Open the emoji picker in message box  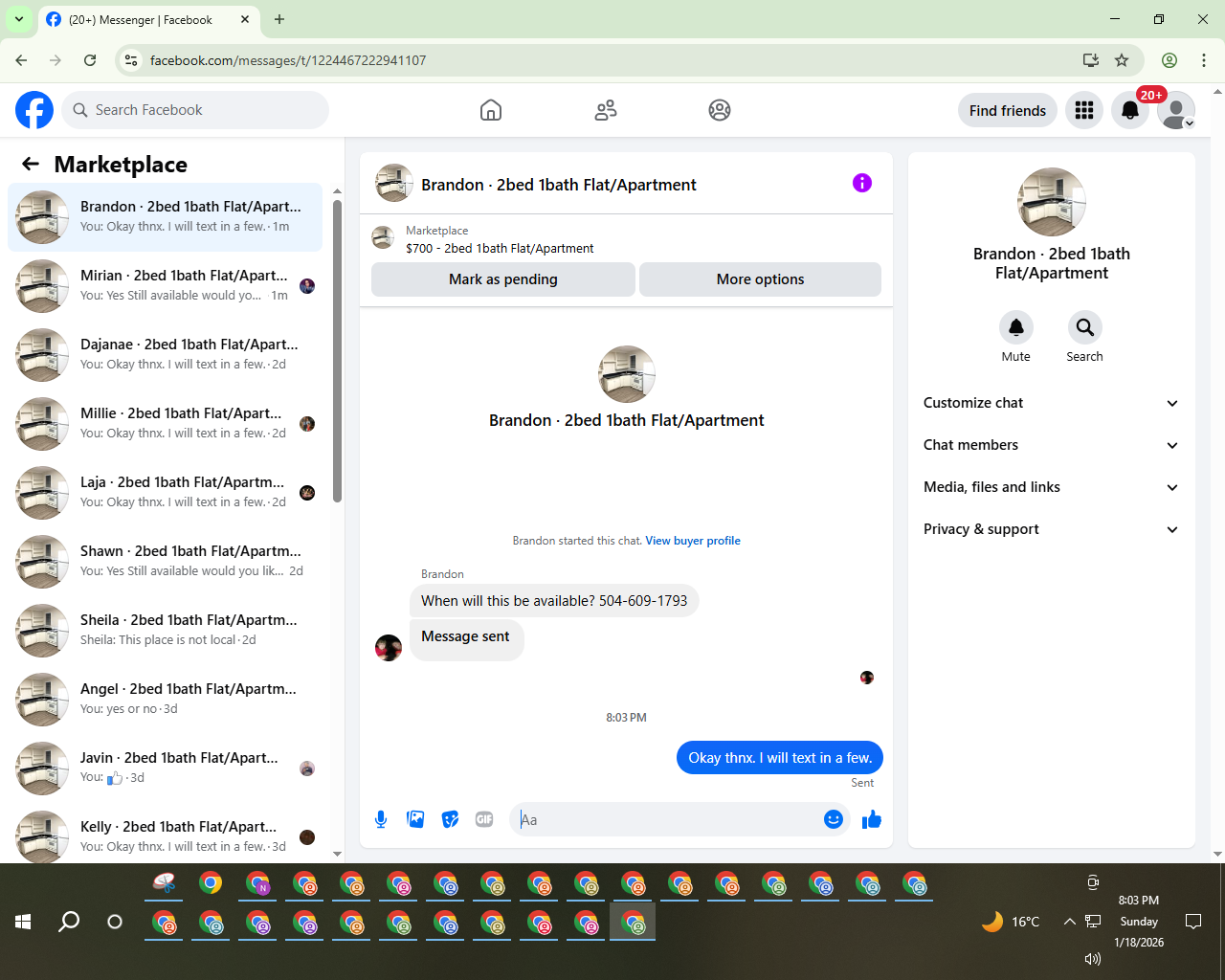834,819
